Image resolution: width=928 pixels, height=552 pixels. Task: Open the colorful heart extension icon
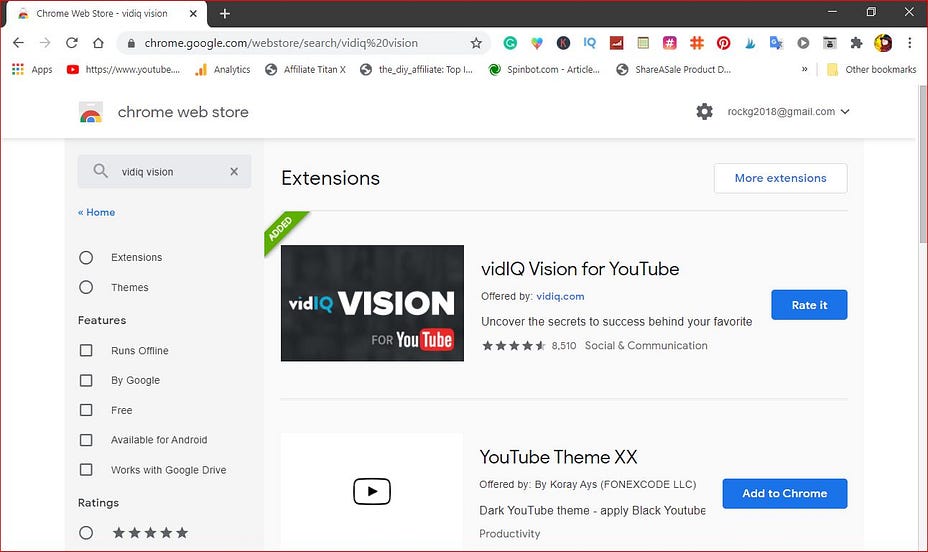537,43
